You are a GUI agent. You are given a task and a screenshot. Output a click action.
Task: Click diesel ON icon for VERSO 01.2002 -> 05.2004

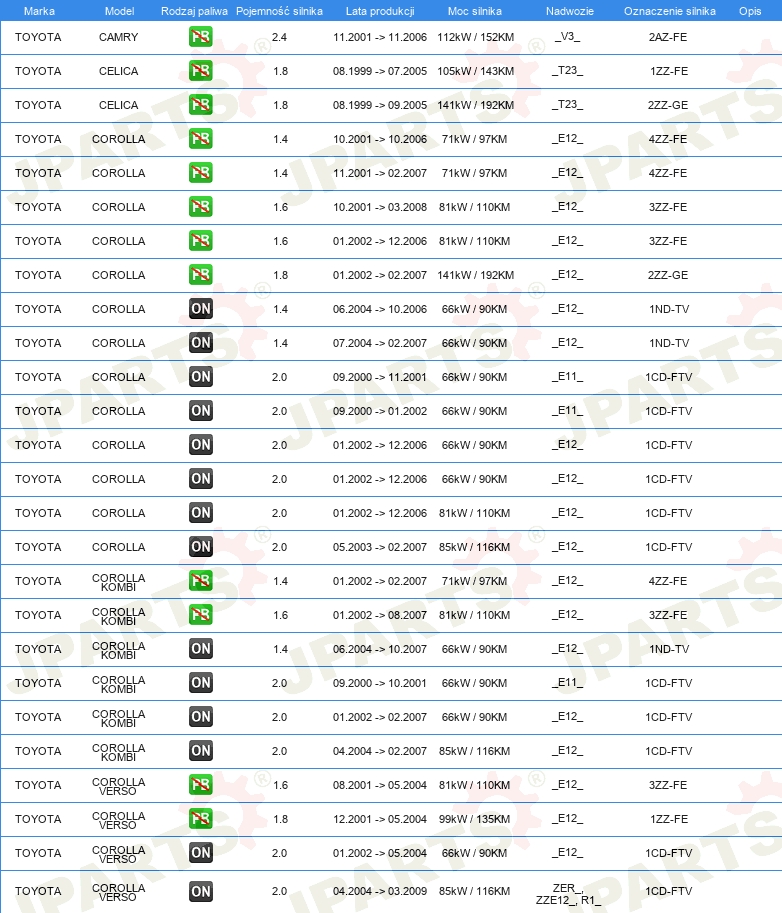pyautogui.click(x=200, y=853)
